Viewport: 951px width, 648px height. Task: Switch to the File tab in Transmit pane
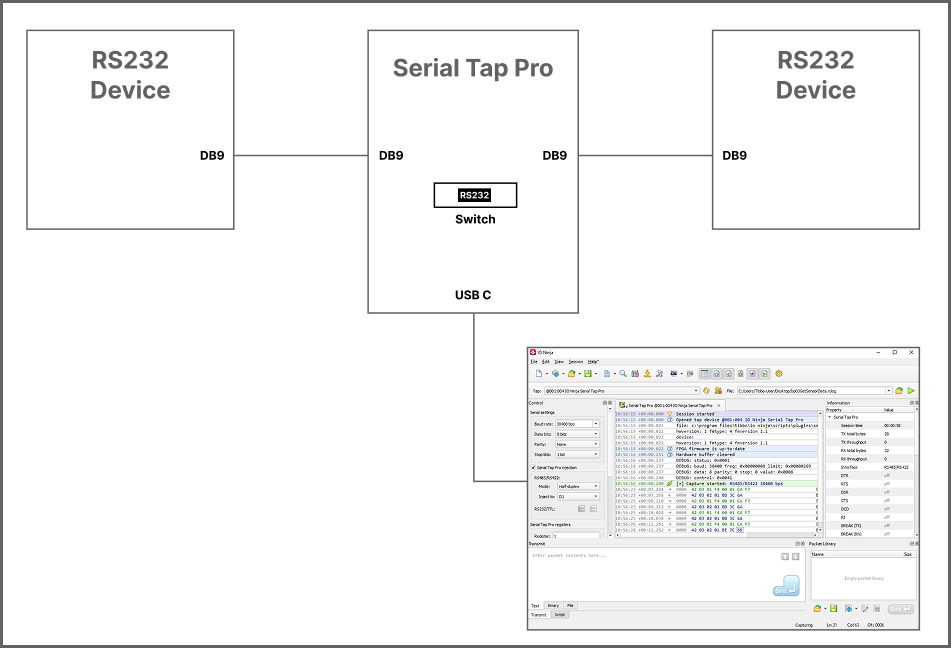(x=570, y=606)
